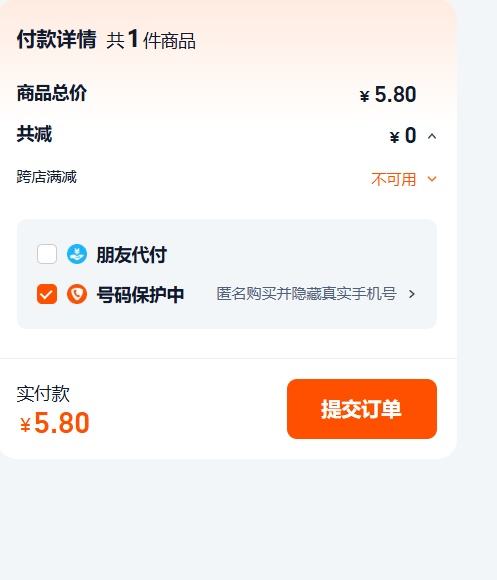Click the 付款详情 heading
The width and height of the screenshot is (497, 580).
click(57, 39)
